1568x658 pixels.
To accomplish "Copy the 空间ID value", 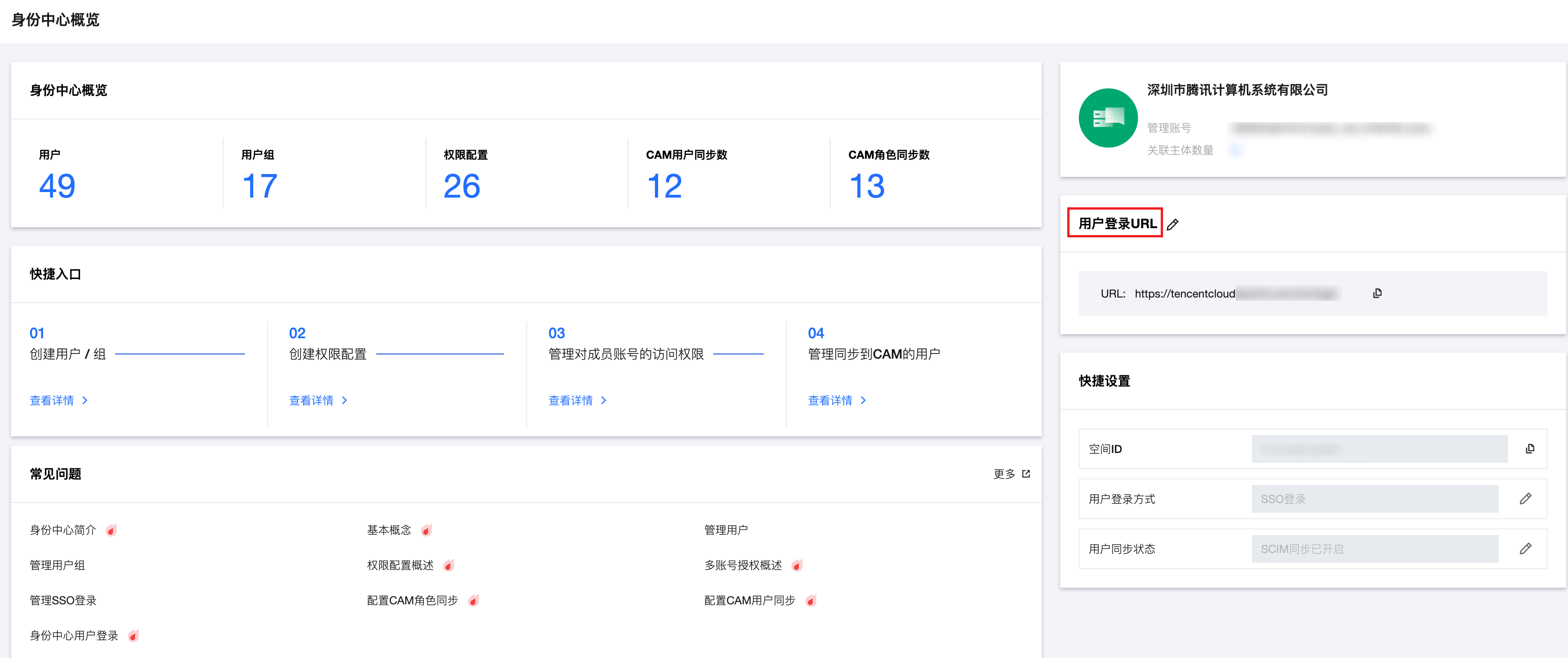I will tap(1530, 449).
